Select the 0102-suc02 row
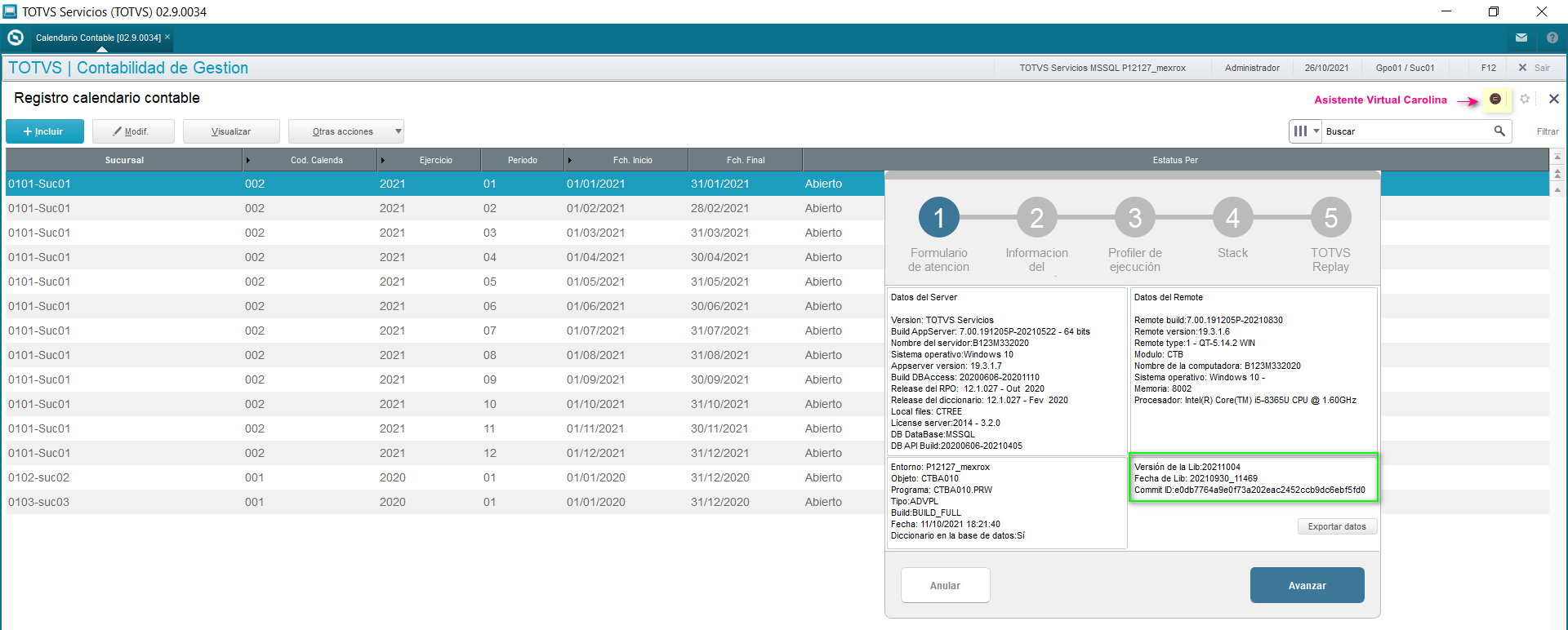Screen dimensions: 1568x630 click(x=445, y=477)
